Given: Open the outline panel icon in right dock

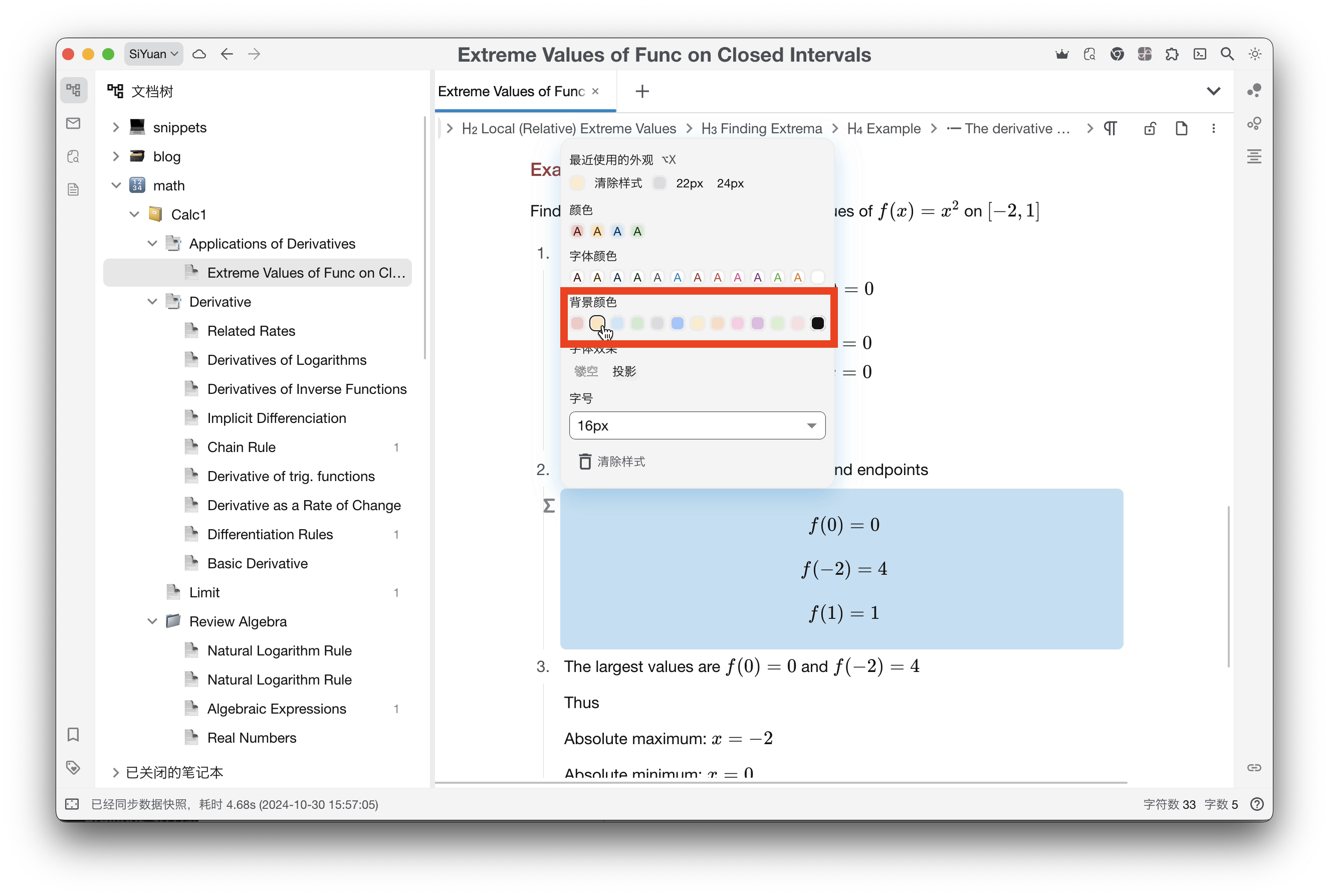Looking at the screenshot, I should [1254, 156].
